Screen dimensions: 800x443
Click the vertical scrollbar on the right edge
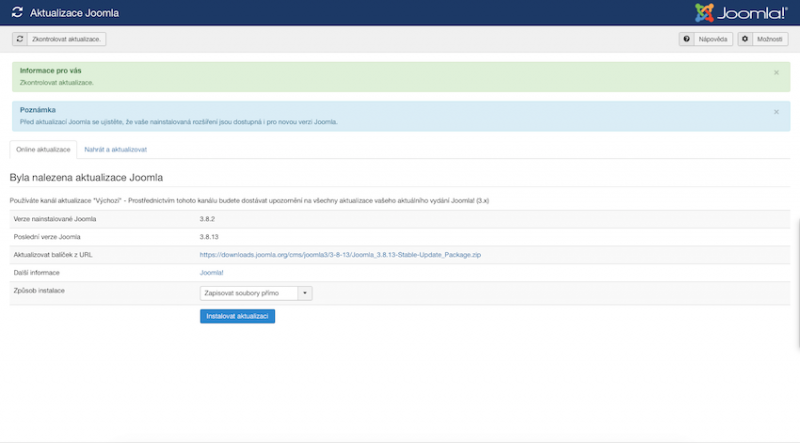(797, 283)
